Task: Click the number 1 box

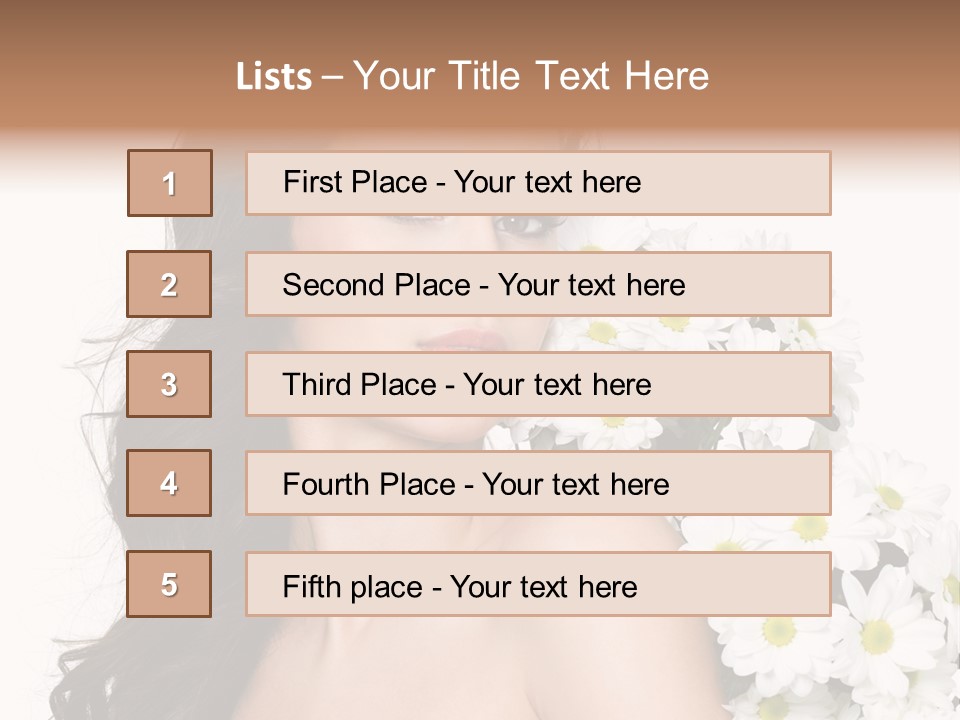Action: pos(170,183)
